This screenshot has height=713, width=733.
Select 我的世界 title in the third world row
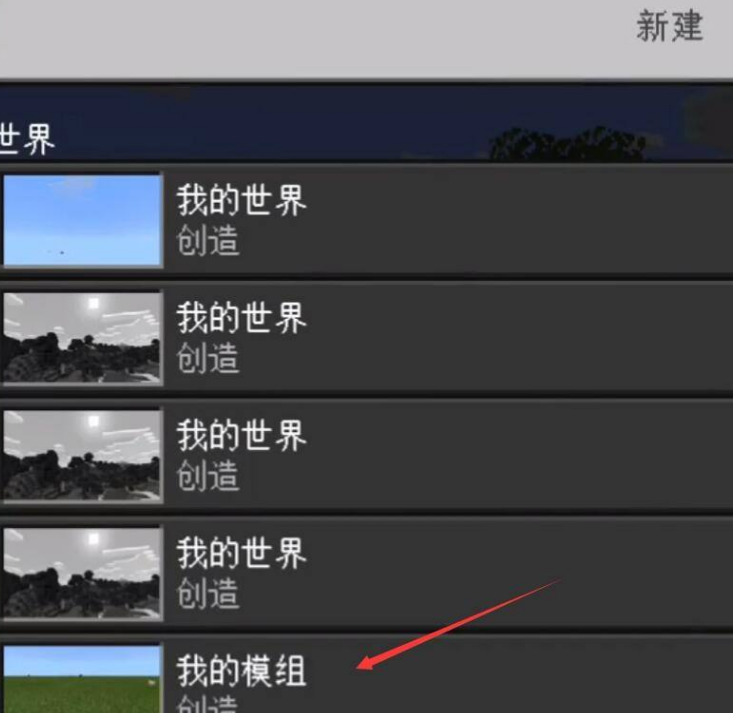pos(241,435)
